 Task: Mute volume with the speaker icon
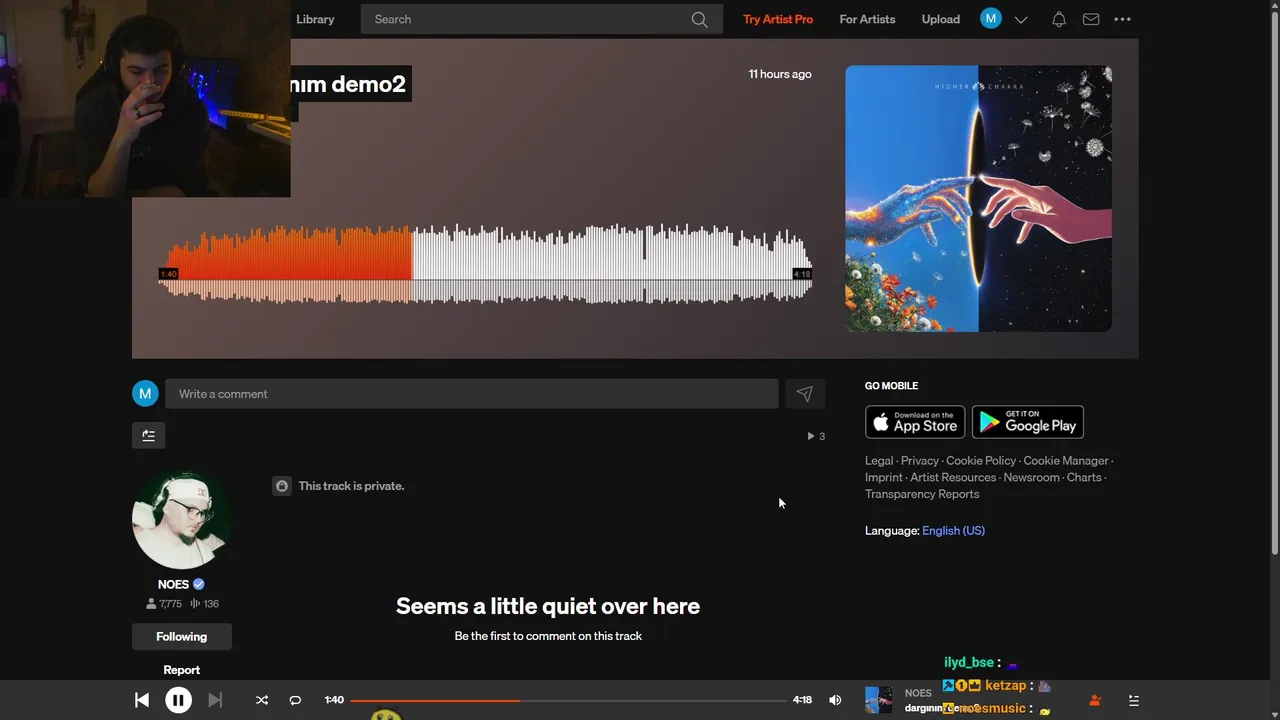(835, 700)
